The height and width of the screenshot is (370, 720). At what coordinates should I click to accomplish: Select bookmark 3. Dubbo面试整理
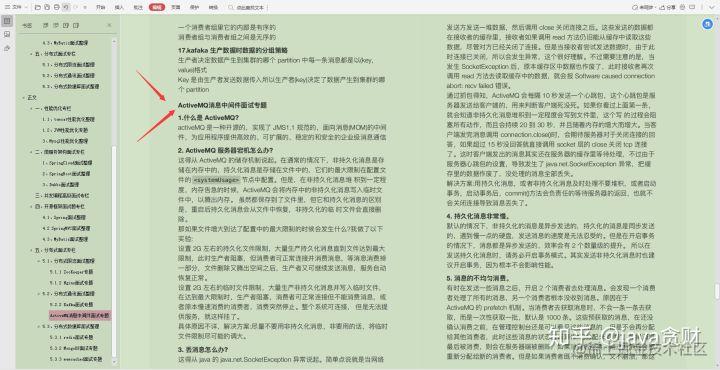click(x=60, y=185)
